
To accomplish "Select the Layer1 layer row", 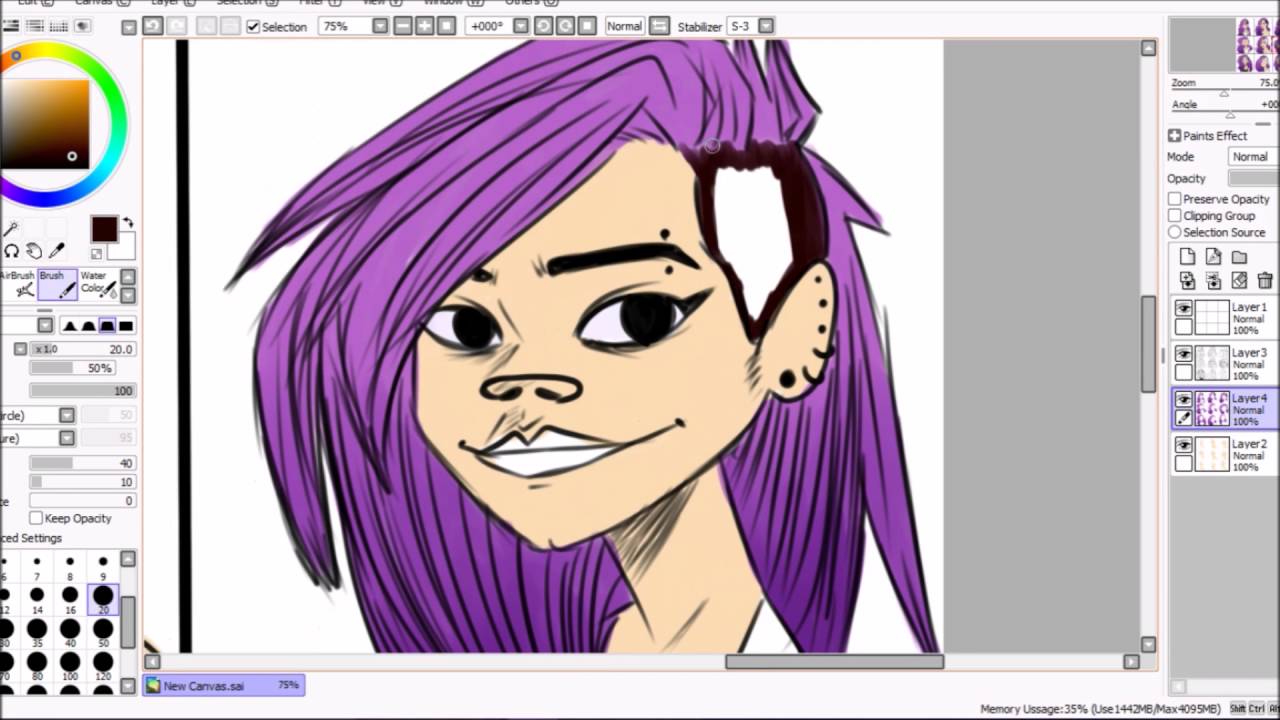I will coord(1226,319).
